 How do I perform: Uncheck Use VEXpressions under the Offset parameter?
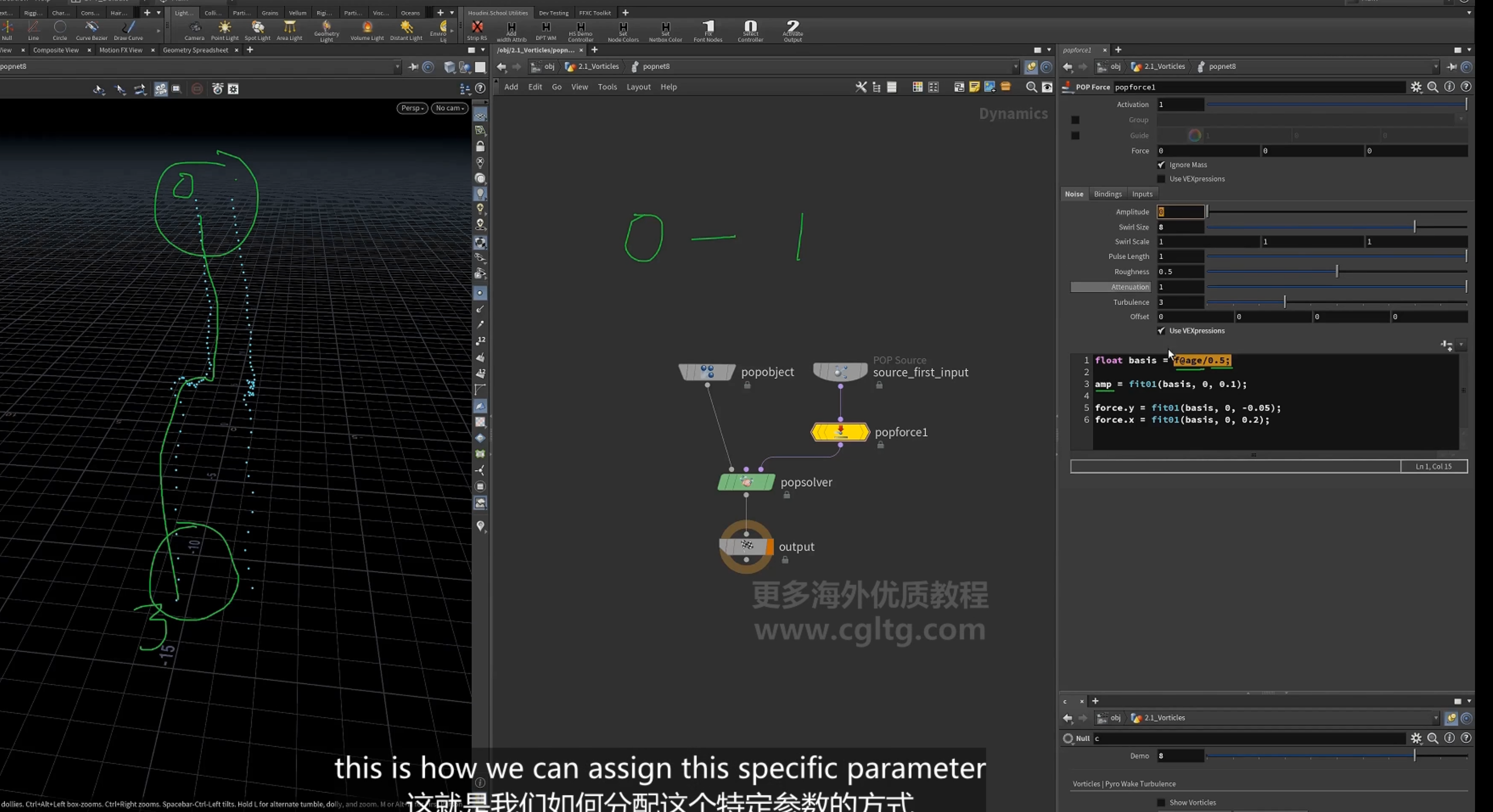click(x=1161, y=331)
